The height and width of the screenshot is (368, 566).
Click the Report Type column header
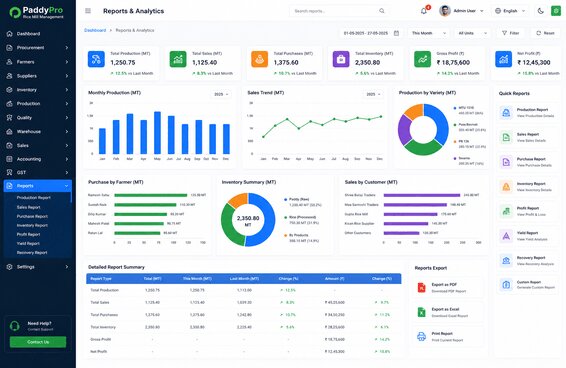(101, 279)
